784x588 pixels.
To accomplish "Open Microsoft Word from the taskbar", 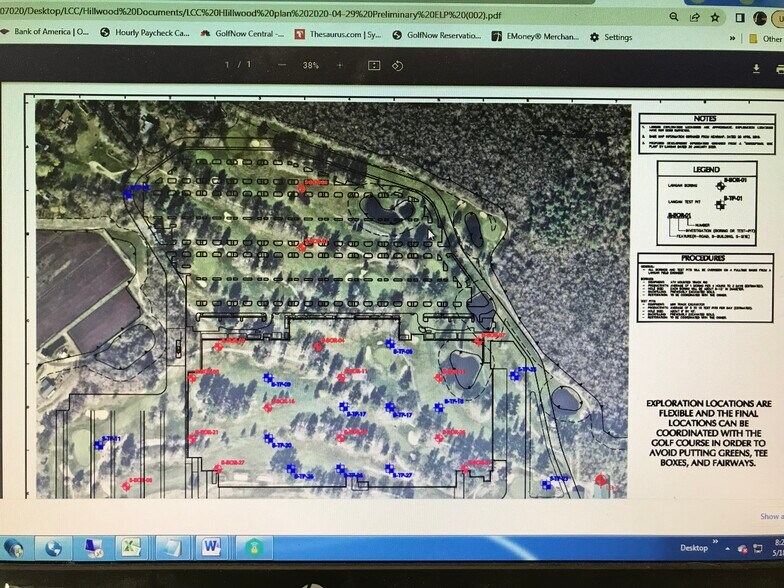I will (211, 547).
